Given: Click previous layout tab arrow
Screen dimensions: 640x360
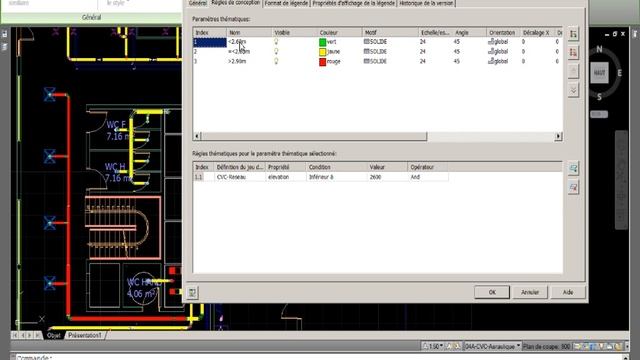Looking at the screenshot, I should pos(22,335).
